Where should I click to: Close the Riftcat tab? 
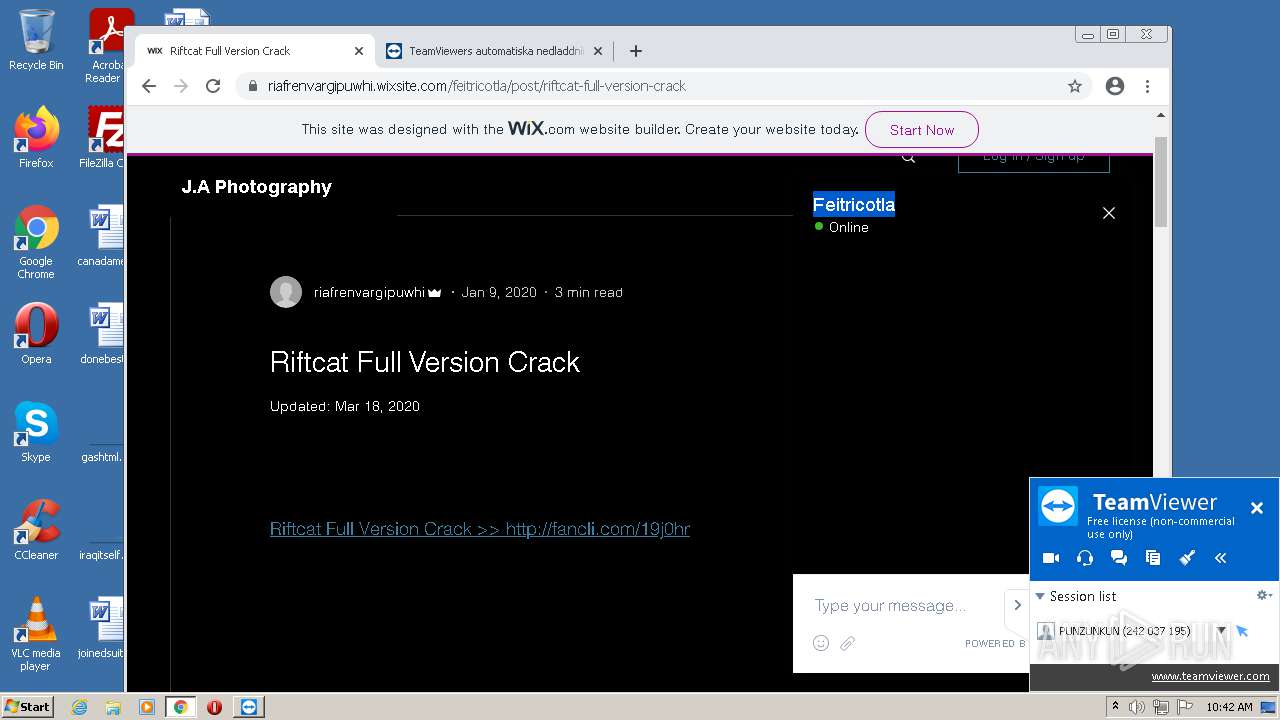(359, 51)
